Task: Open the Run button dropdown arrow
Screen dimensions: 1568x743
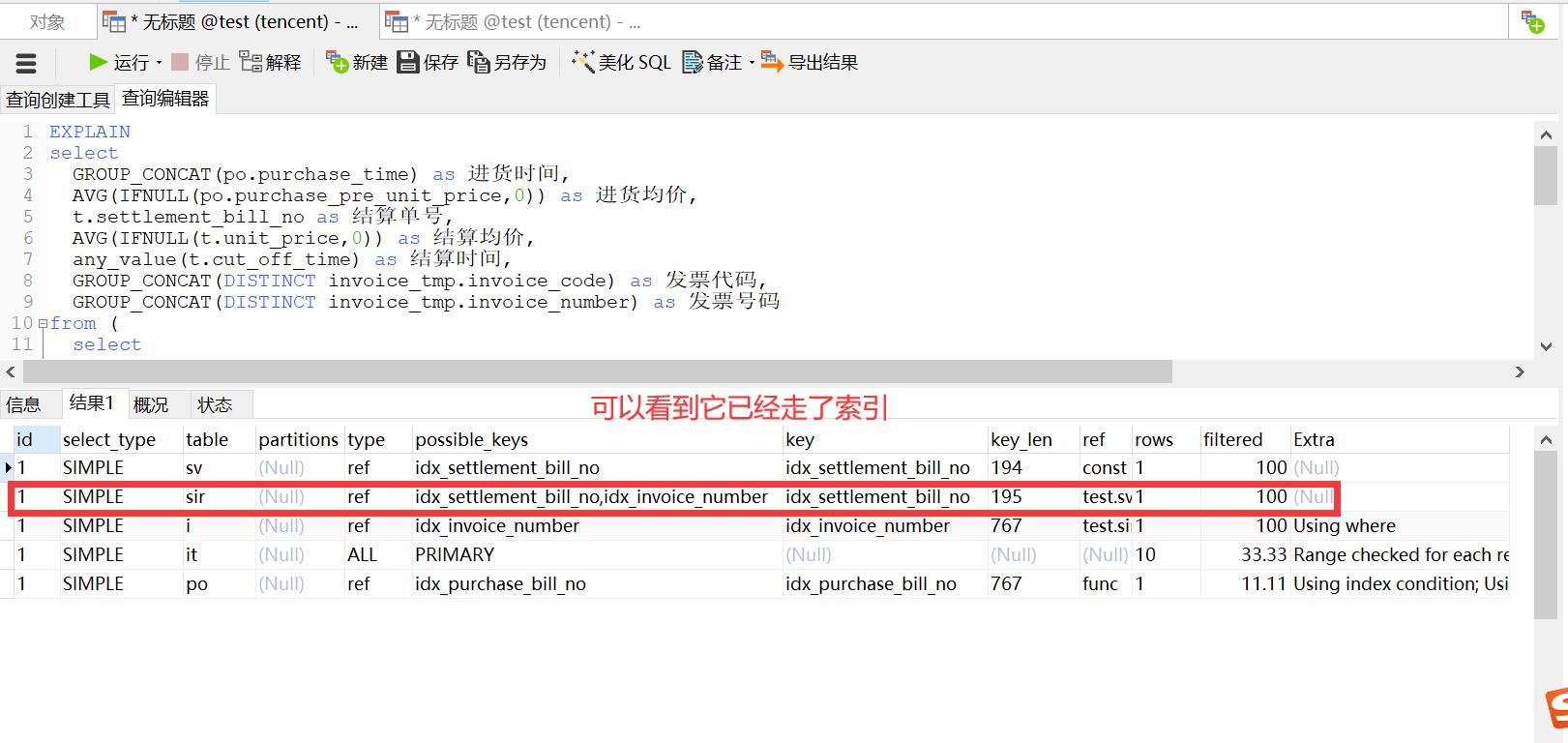Action: (159, 63)
